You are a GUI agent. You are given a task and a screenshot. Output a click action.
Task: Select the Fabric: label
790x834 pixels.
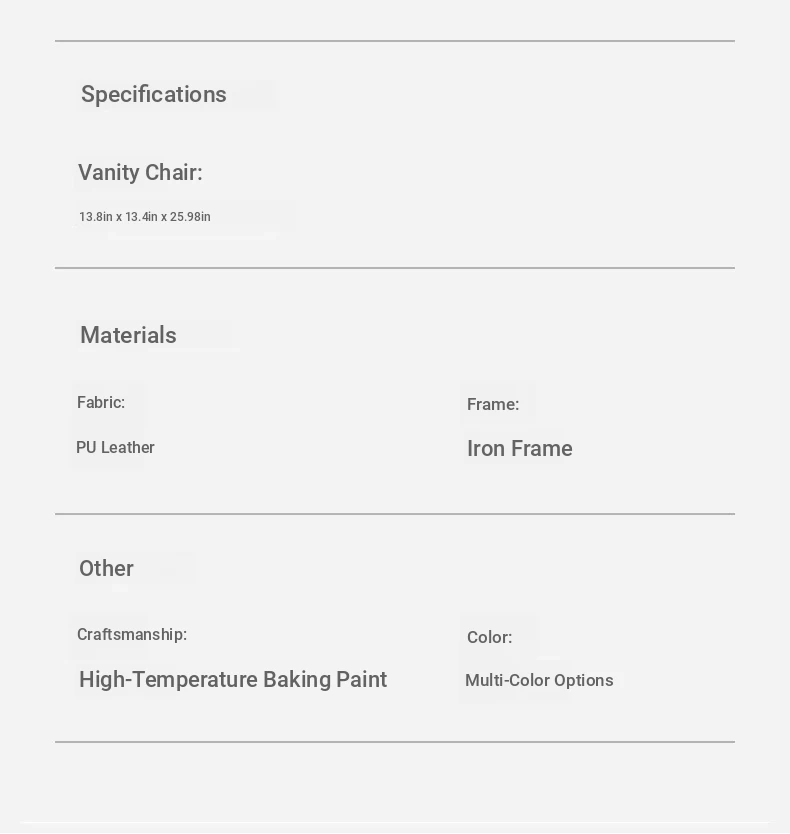click(101, 403)
